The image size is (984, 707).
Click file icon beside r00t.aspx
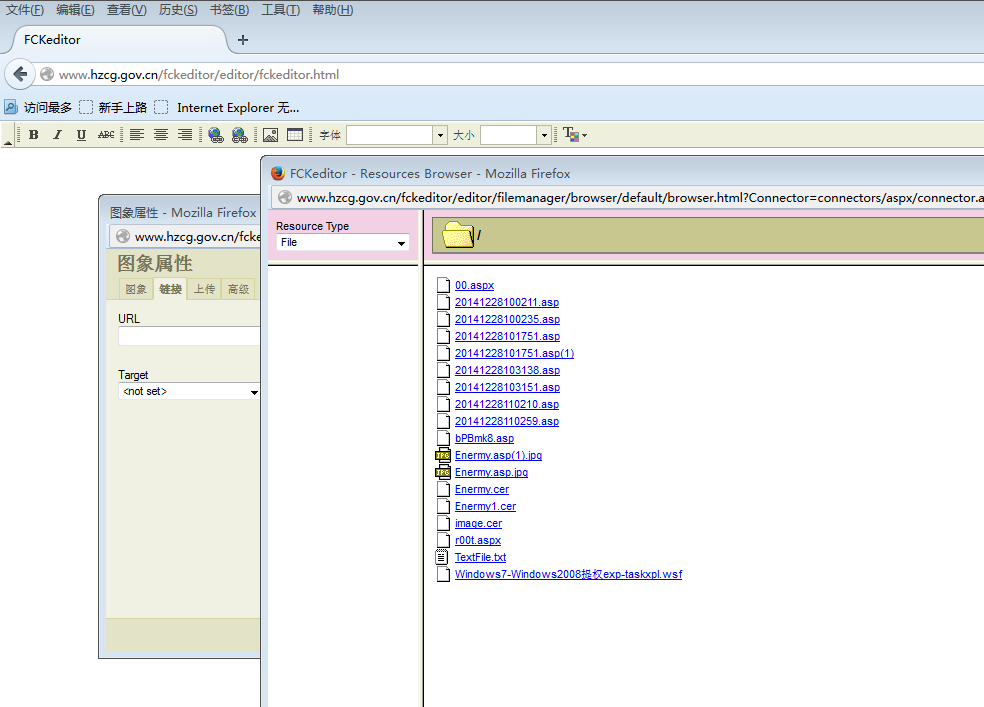pos(443,540)
